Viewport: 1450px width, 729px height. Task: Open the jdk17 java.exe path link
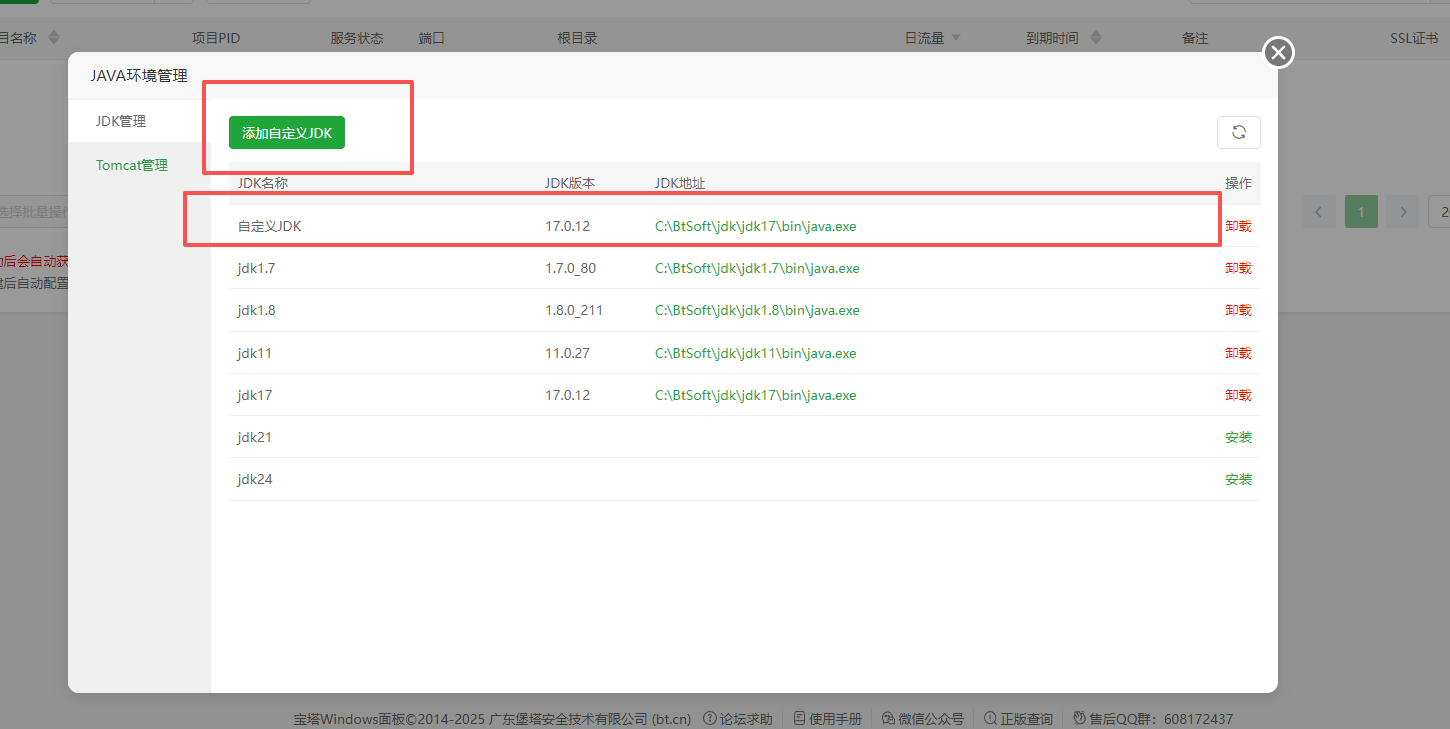pos(755,394)
